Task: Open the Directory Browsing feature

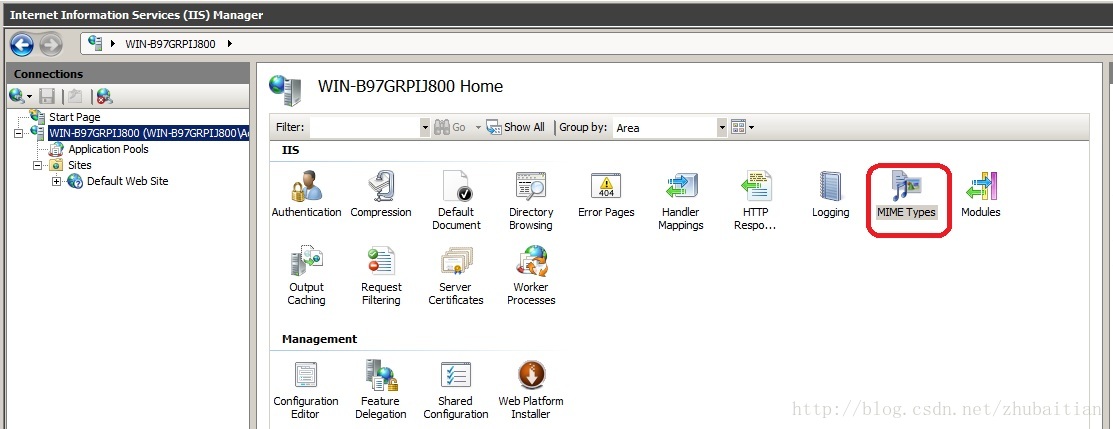Action: point(530,200)
